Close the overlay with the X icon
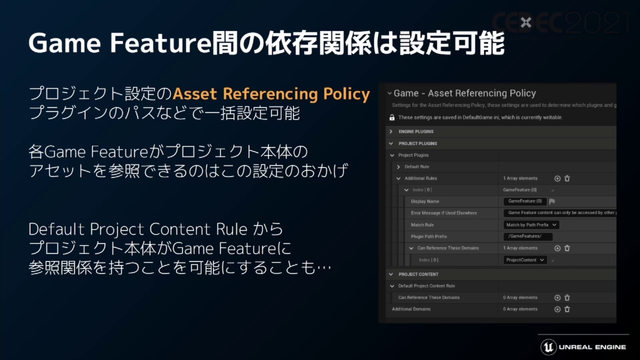The height and width of the screenshot is (360, 640). coord(526,22)
